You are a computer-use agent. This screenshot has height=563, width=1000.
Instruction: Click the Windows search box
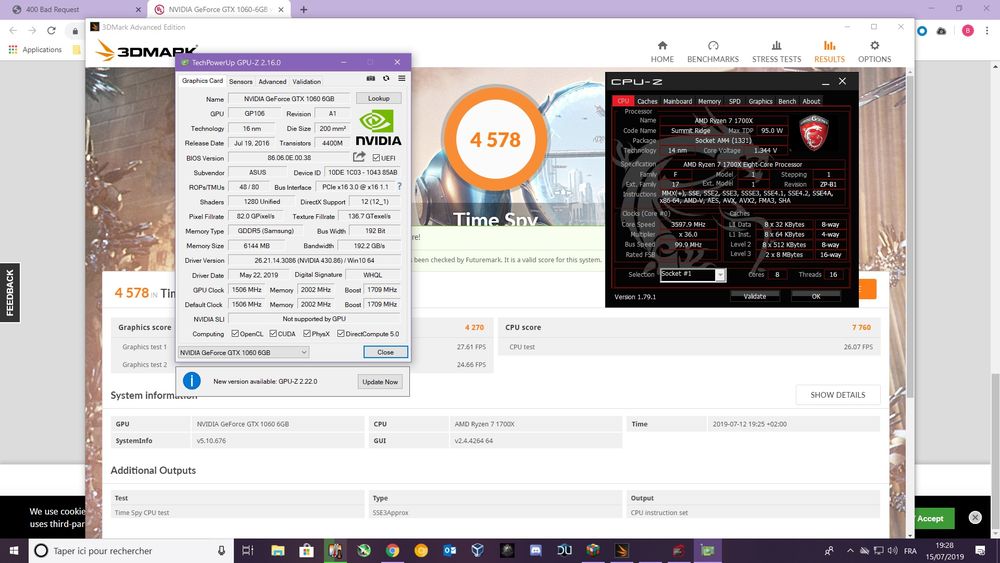point(131,550)
